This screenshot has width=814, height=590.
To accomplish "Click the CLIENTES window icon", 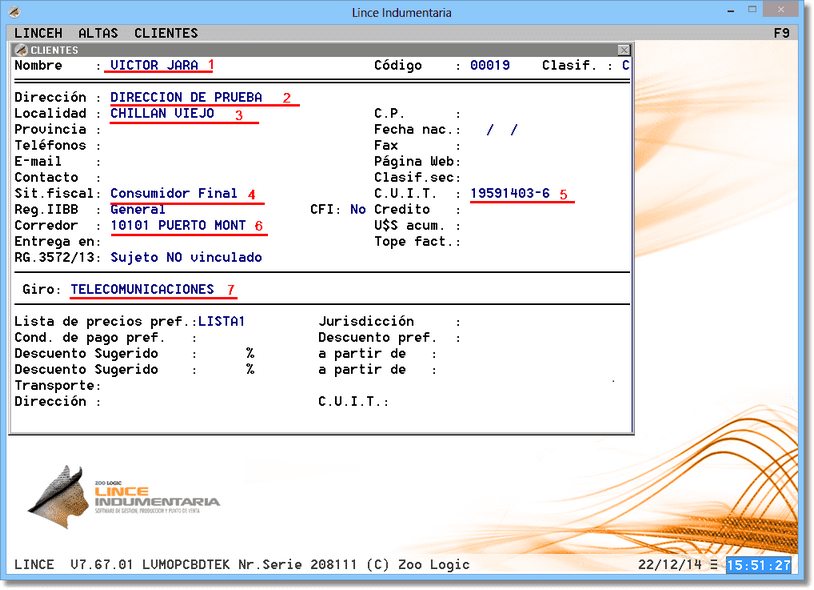I will tap(21, 50).
